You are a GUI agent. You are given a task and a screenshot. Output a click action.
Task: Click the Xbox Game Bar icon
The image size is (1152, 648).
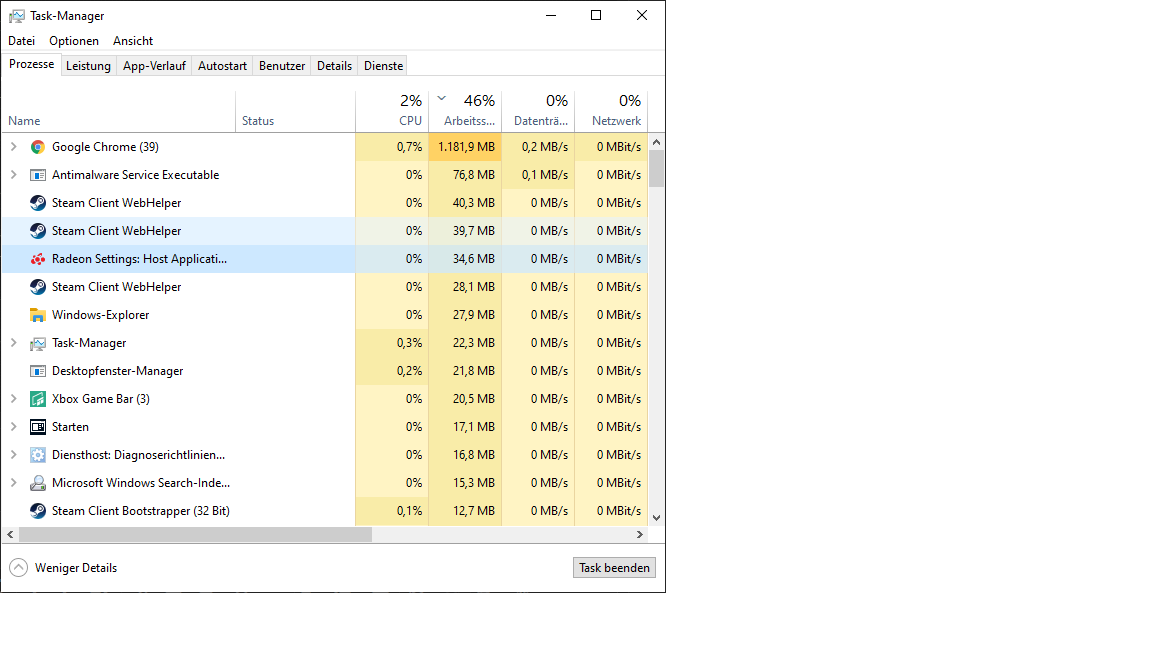[37, 399]
